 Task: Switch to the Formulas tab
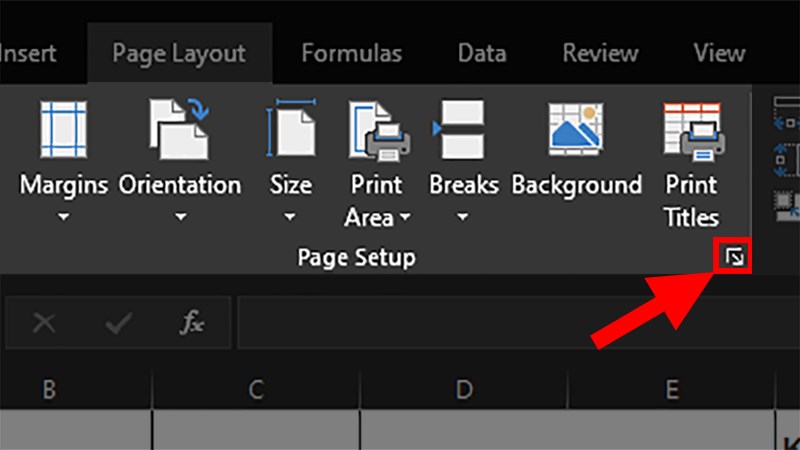352,53
